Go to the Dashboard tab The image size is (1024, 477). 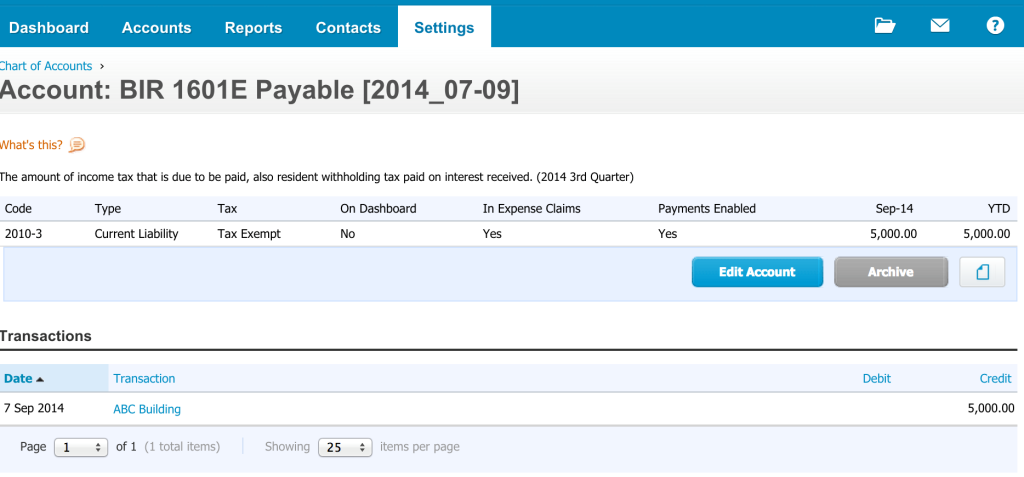[49, 27]
